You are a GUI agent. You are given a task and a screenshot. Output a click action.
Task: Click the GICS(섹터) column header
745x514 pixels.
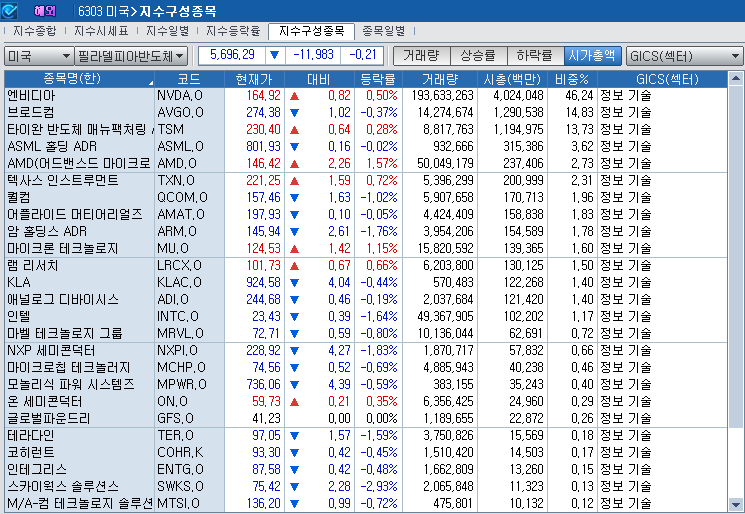coord(662,79)
